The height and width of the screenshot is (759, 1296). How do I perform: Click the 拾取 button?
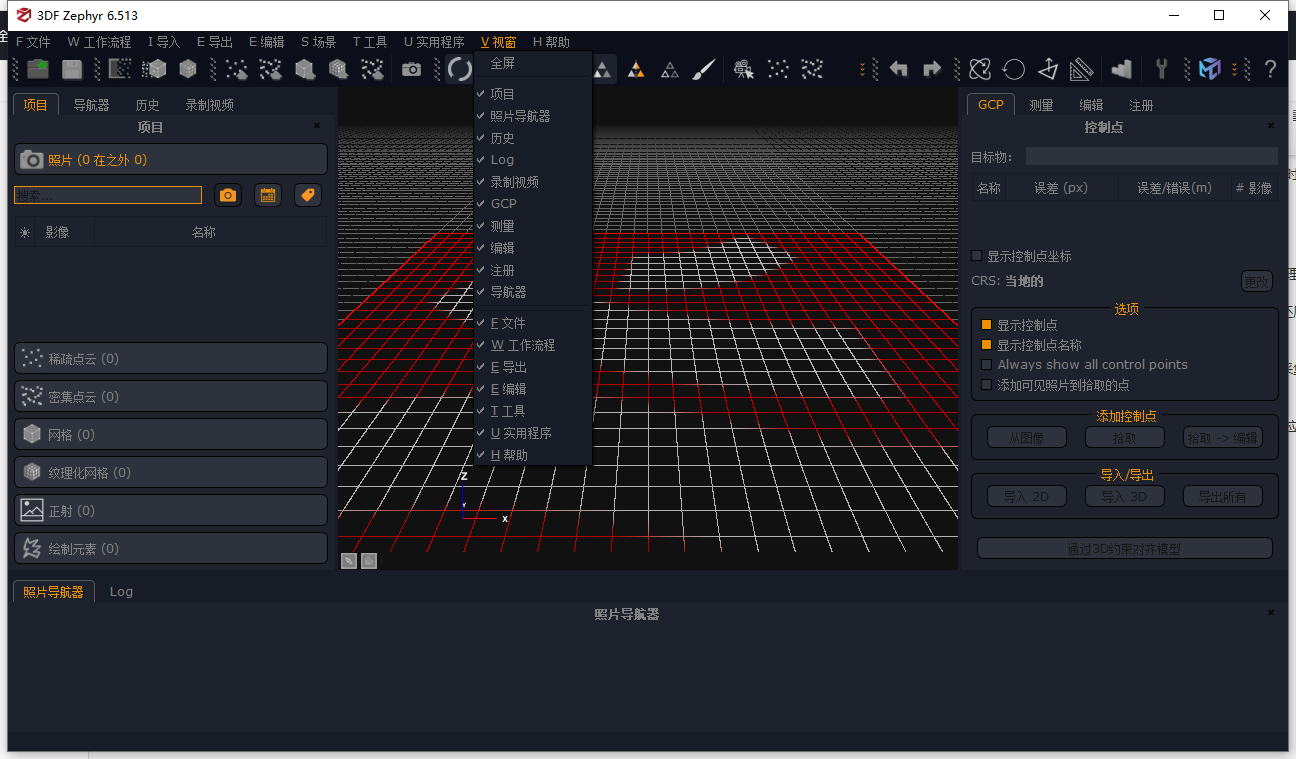(1124, 437)
